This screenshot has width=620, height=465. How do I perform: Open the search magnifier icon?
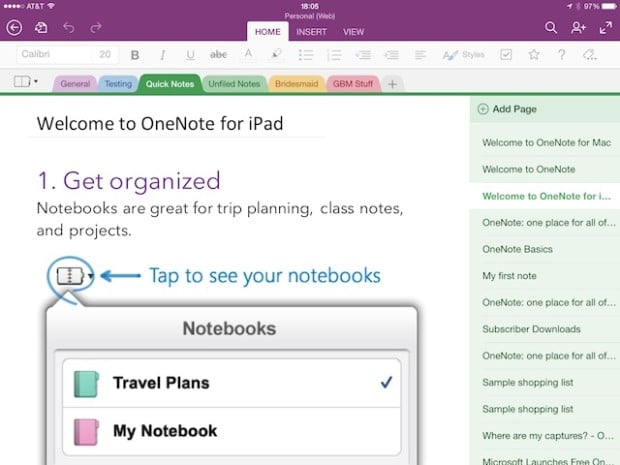tap(550, 28)
